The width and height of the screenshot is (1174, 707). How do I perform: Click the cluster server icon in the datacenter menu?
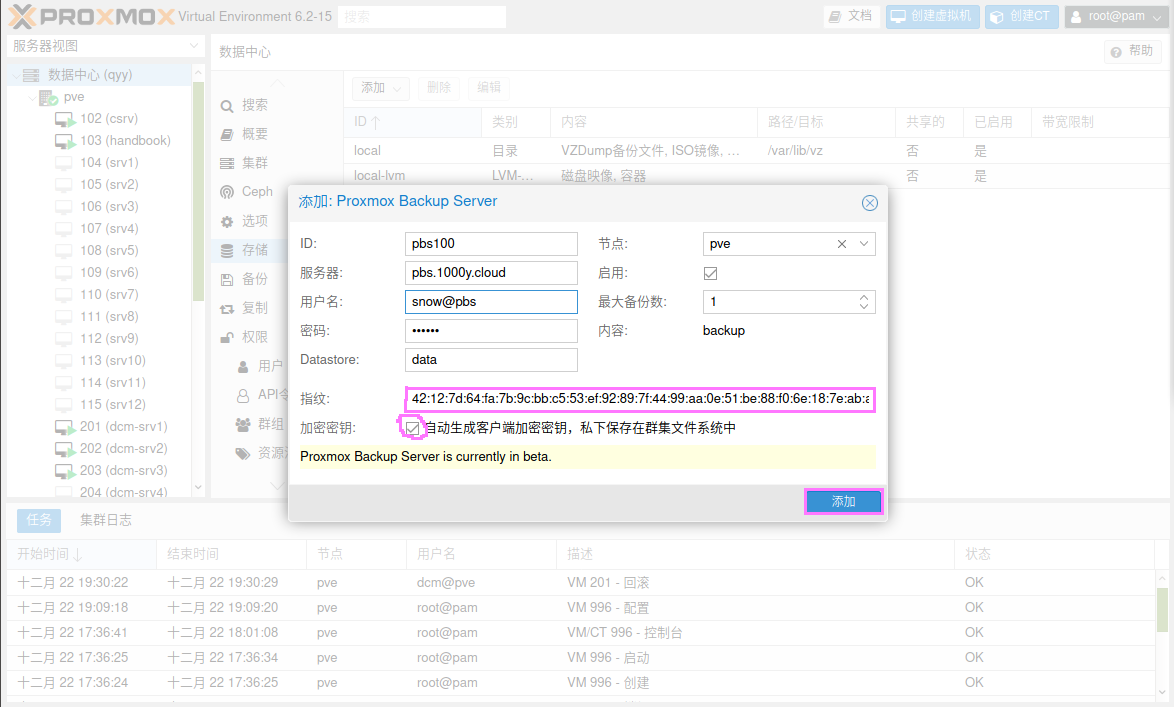[227, 163]
